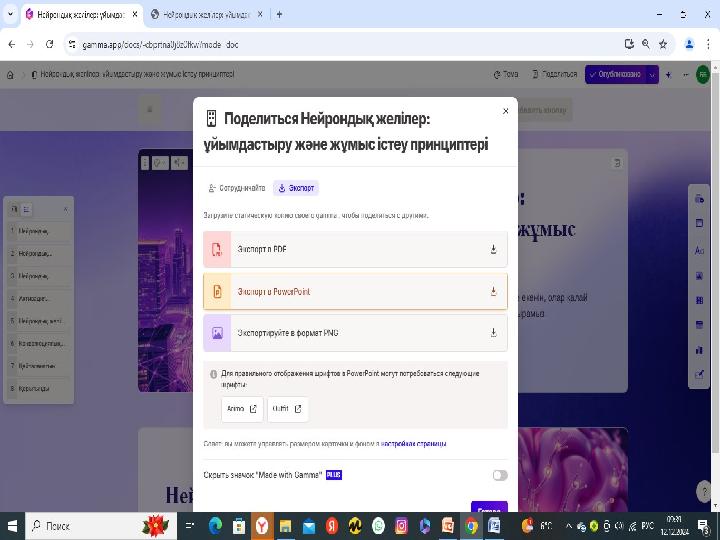Open the card style dropdown on first card

(x=160, y=163)
